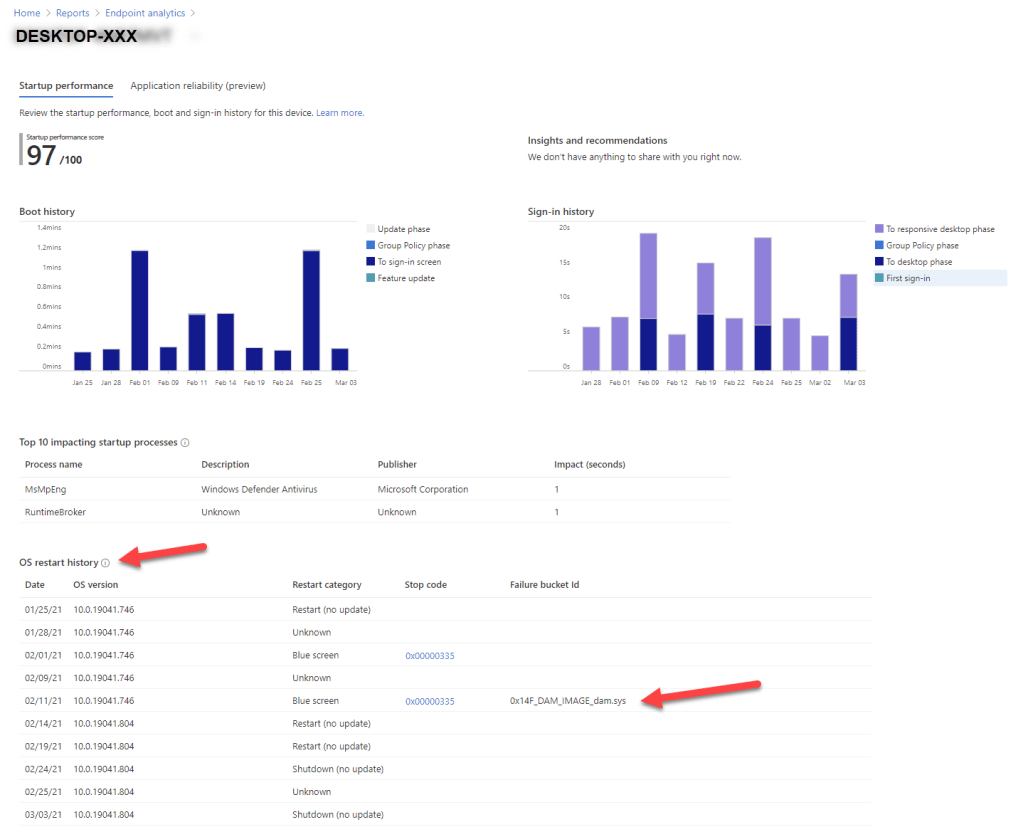Viewport: 1023px width, 832px height.
Task: Click the info icon beside Top 10 impacting startup processes
Action: click(x=186, y=442)
